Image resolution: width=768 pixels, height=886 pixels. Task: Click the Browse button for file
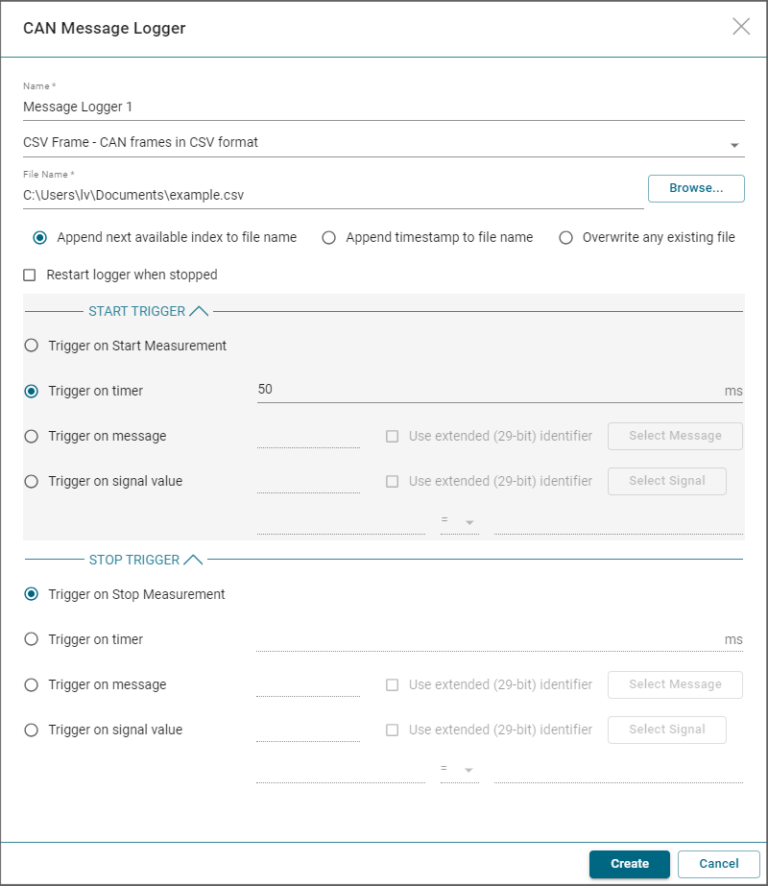pyautogui.click(x=696, y=188)
